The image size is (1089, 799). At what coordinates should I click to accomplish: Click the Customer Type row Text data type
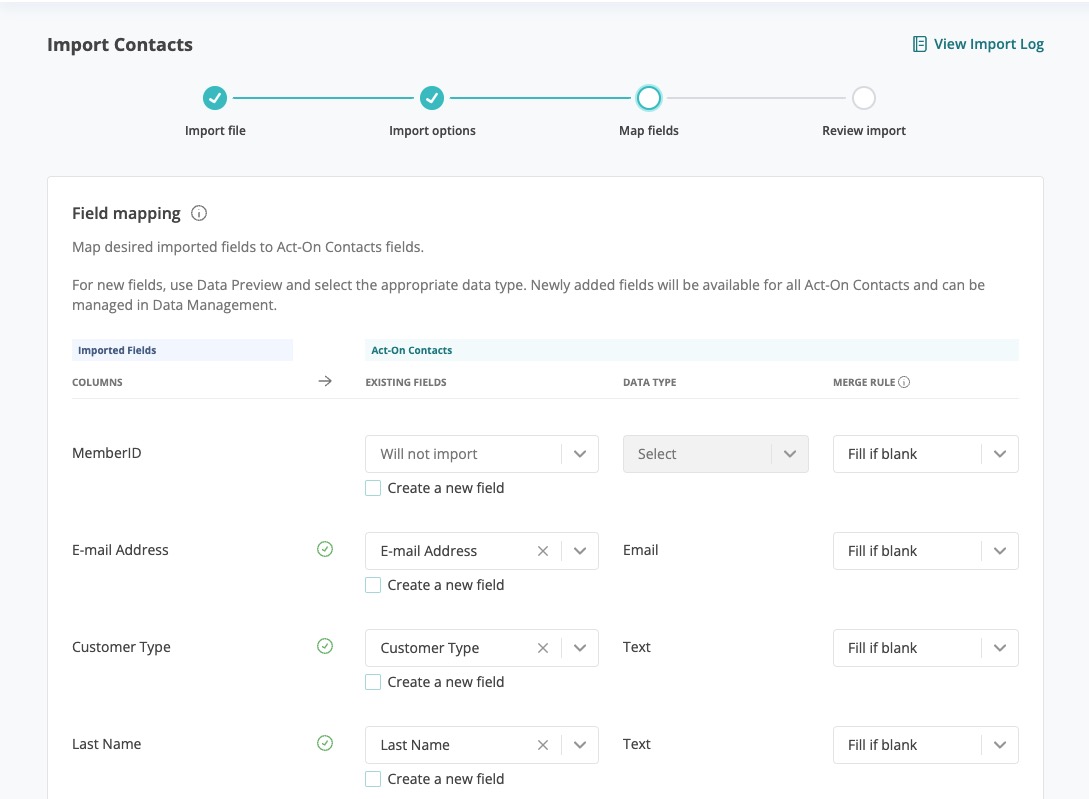pyautogui.click(x=636, y=647)
